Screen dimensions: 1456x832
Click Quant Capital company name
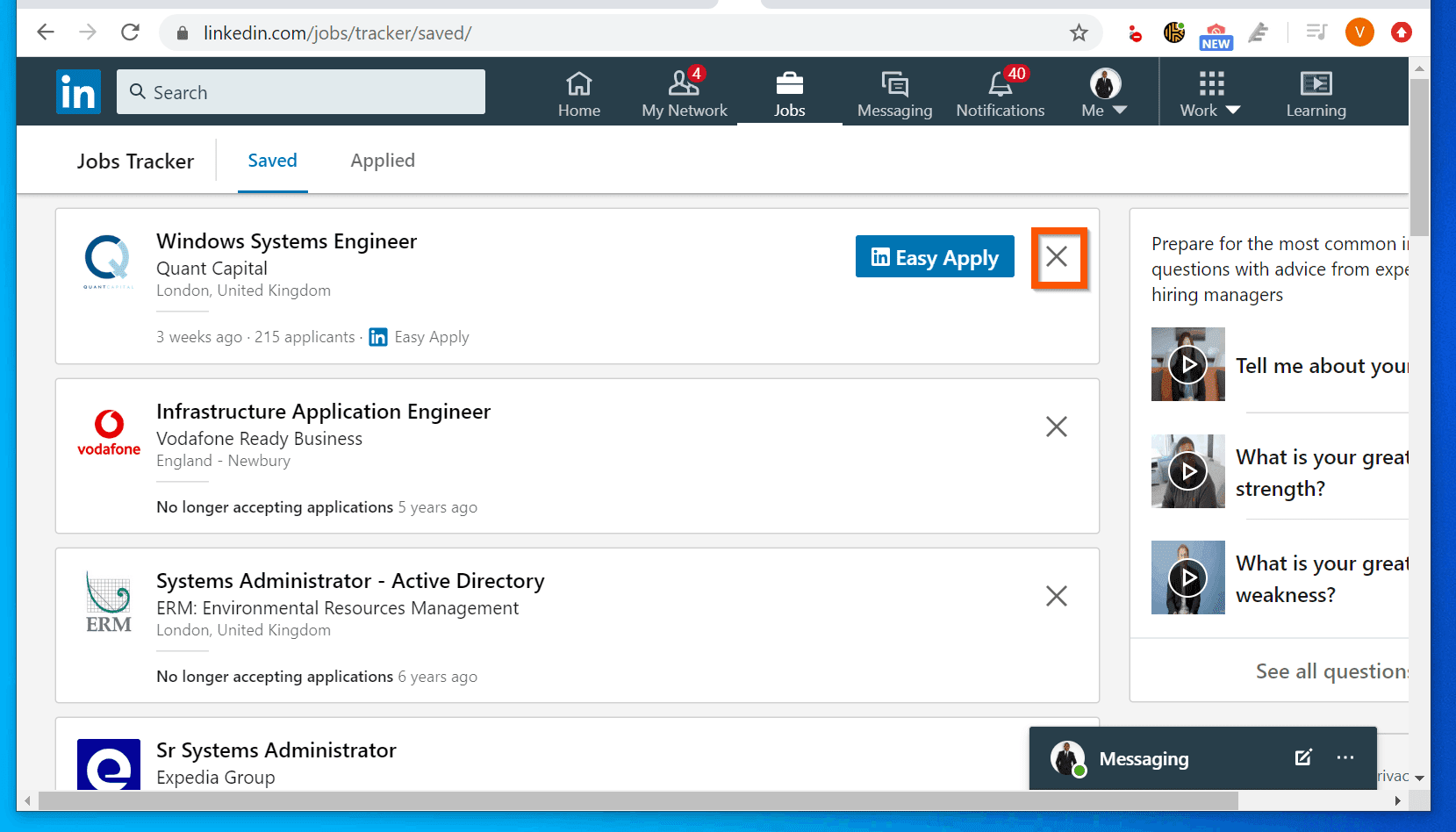coord(212,269)
